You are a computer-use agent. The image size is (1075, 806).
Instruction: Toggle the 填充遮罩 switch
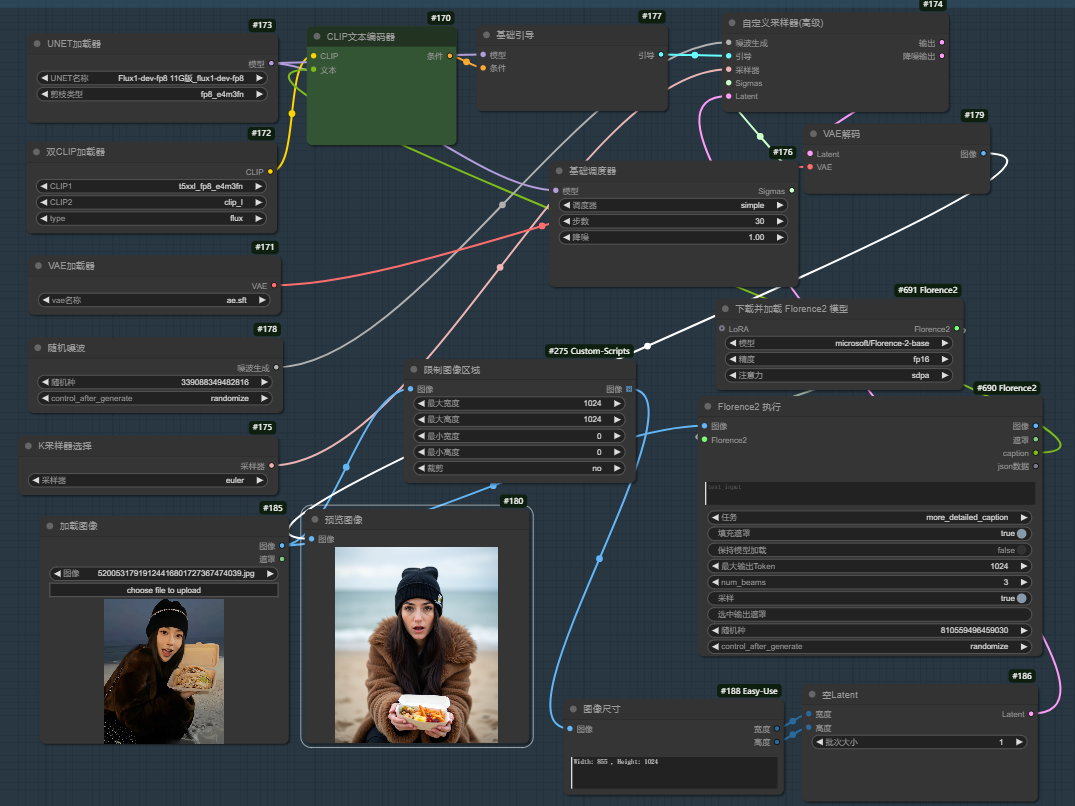(1022, 534)
